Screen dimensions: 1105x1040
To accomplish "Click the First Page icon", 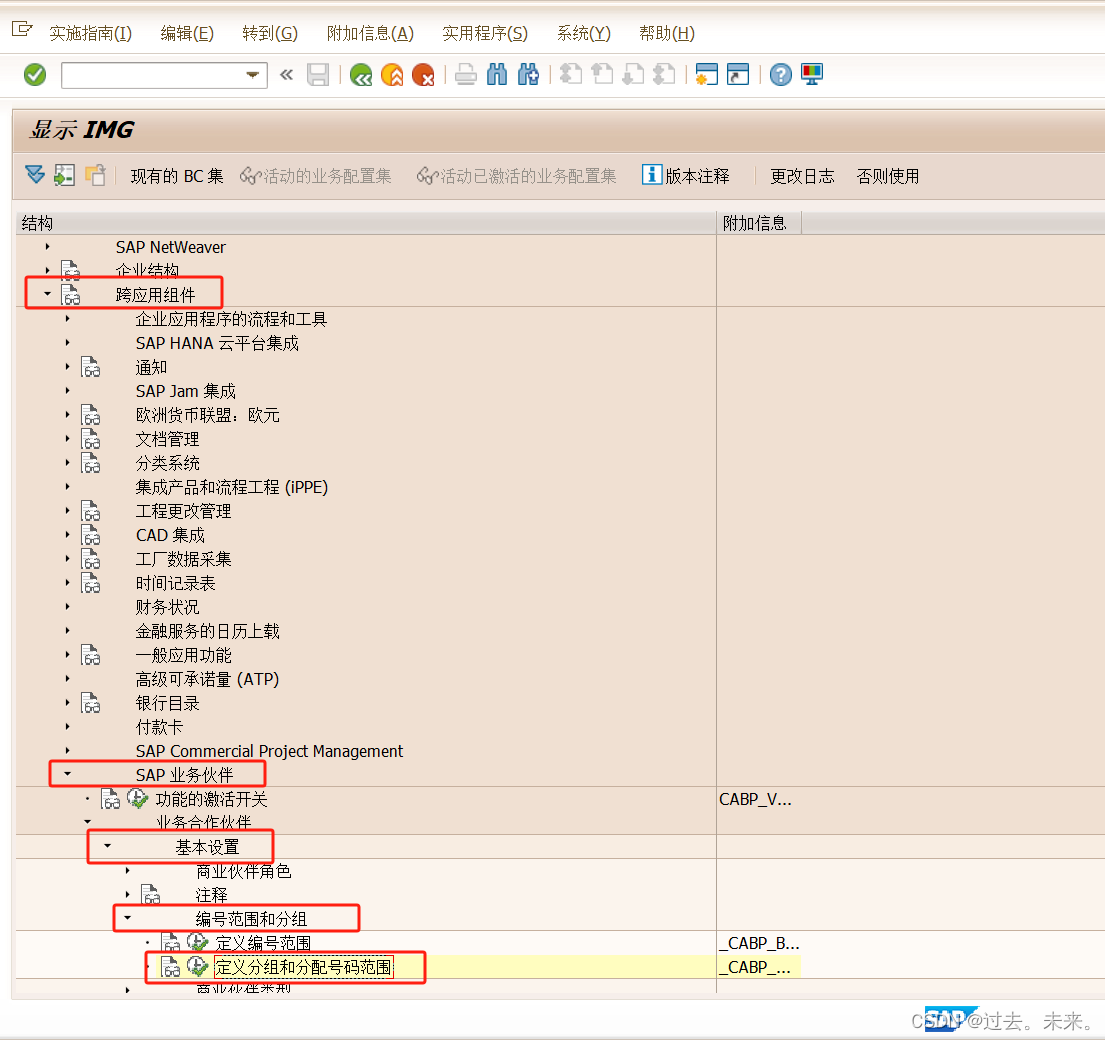I will (571, 75).
